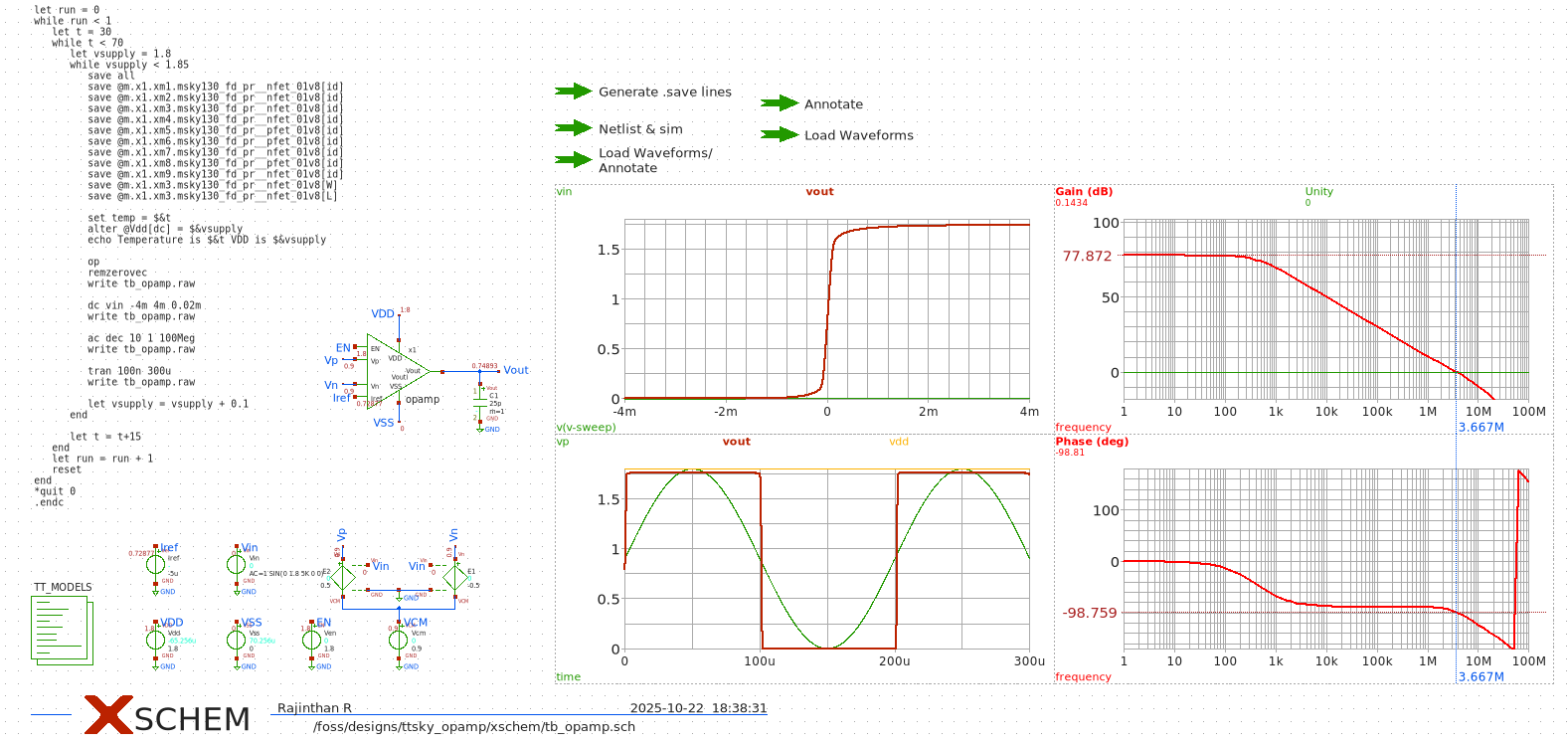1568x745 pixels.
Task: Click the 'dc vin -4m 4m 0.02m' line
Action: tap(144, 305)
